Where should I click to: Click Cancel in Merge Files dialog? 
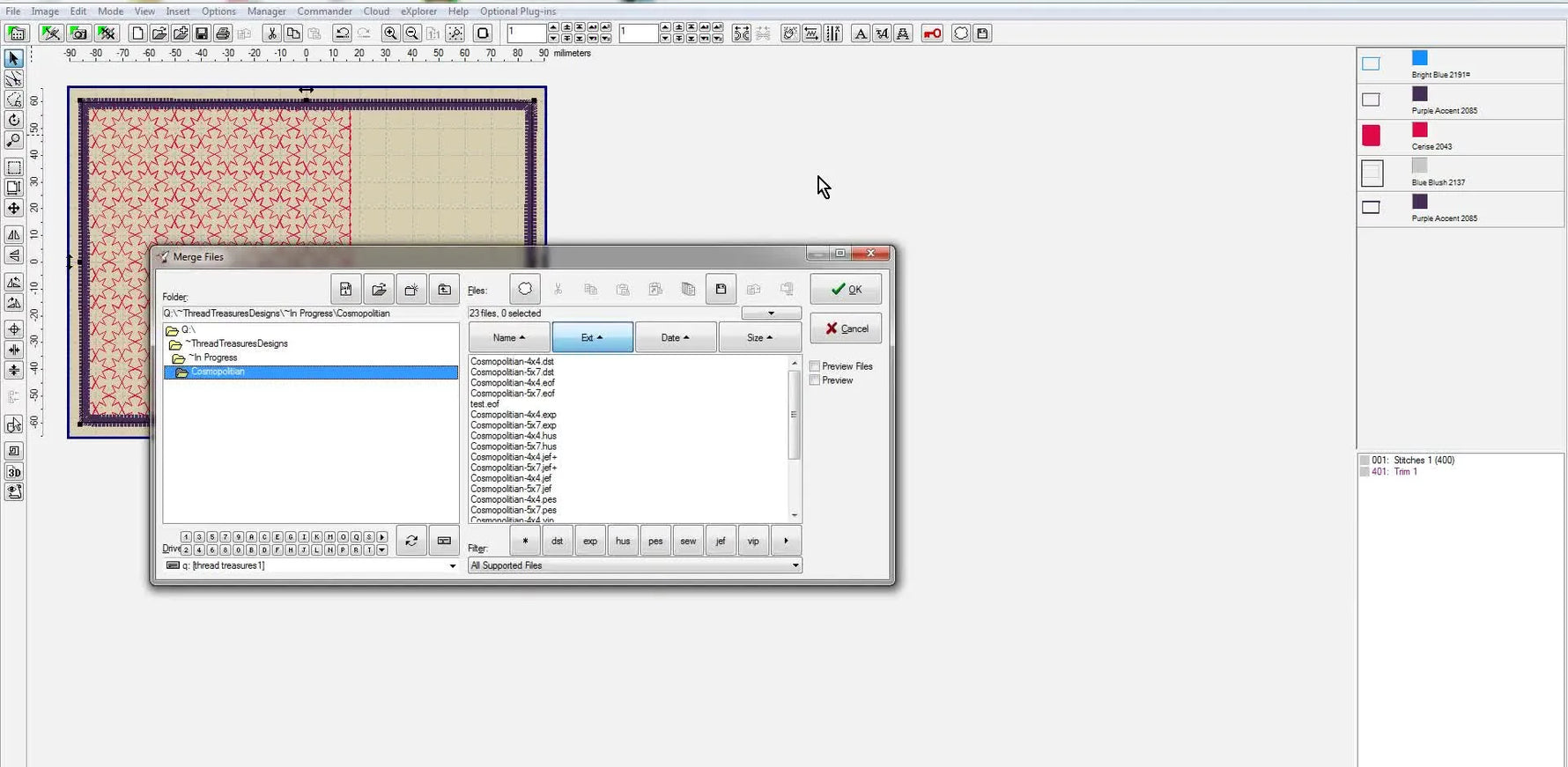click(846, 328)
